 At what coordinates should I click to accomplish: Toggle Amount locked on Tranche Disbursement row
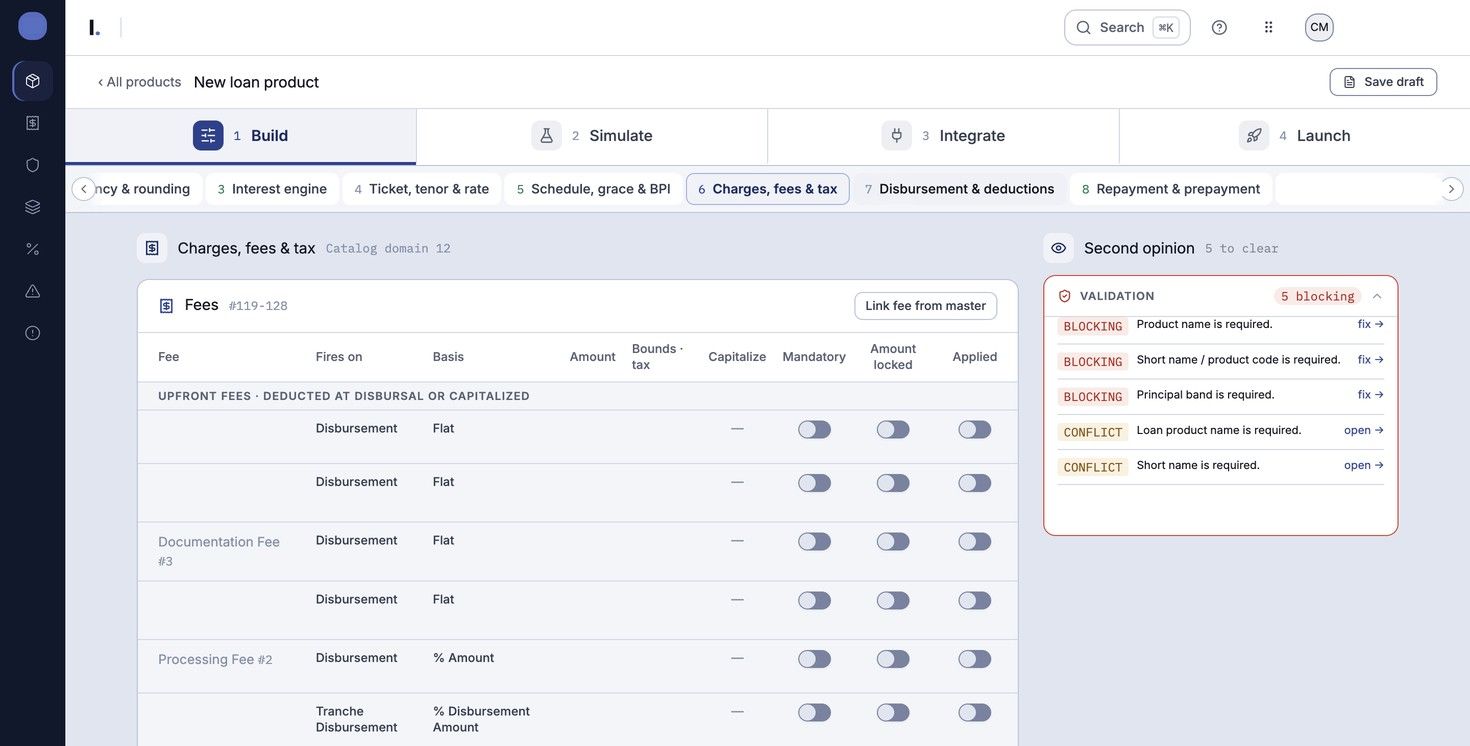pyautogui.click(x=893, y=712)
